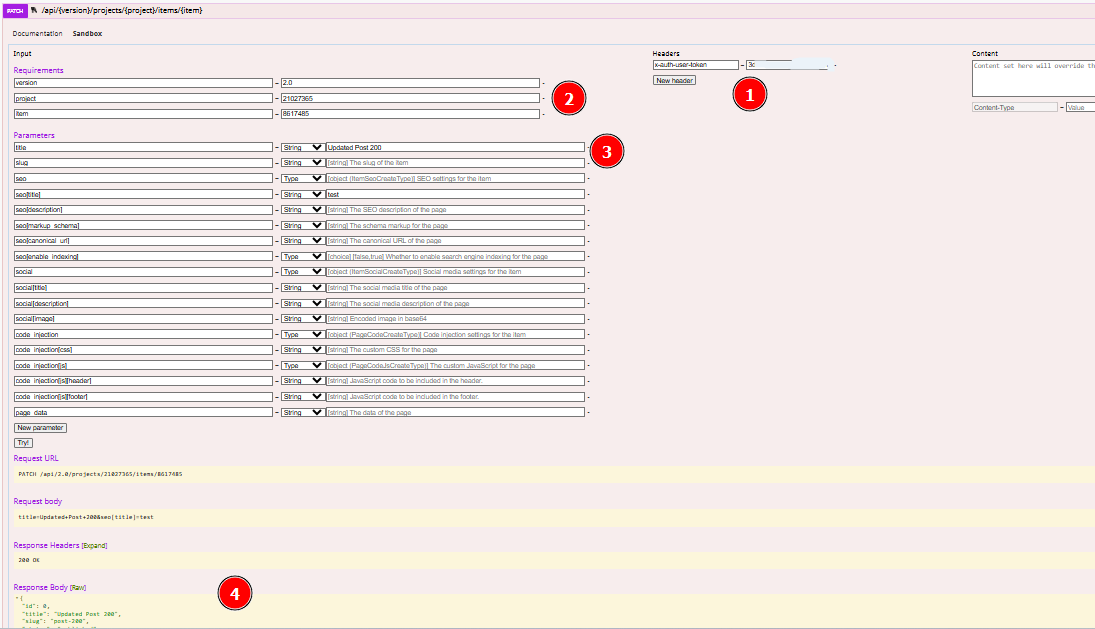This screenshot has height=629, width=1095.
Task: Click the slug value input field
Action: (455, 163)
